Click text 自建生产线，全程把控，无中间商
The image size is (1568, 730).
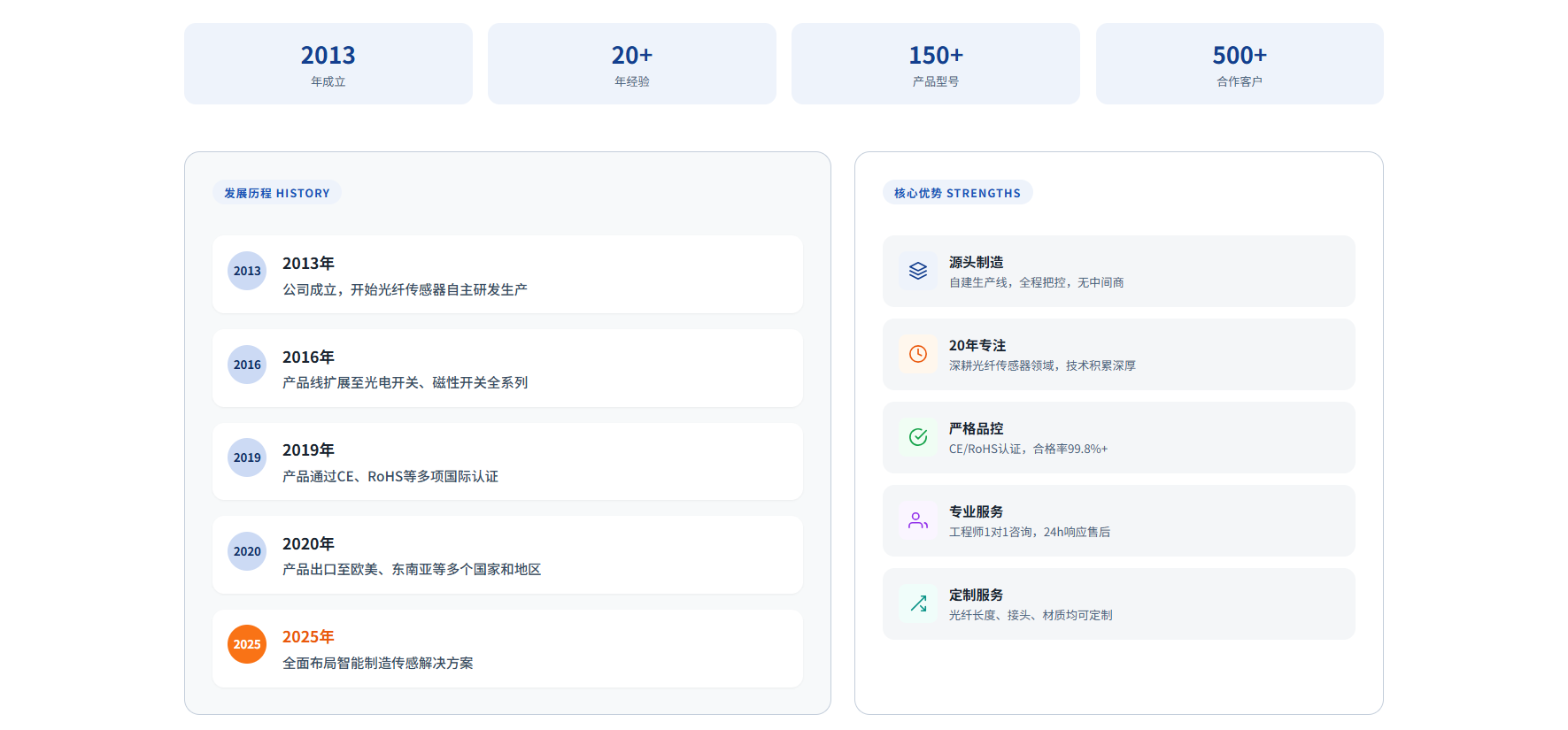coord(1037,282)
